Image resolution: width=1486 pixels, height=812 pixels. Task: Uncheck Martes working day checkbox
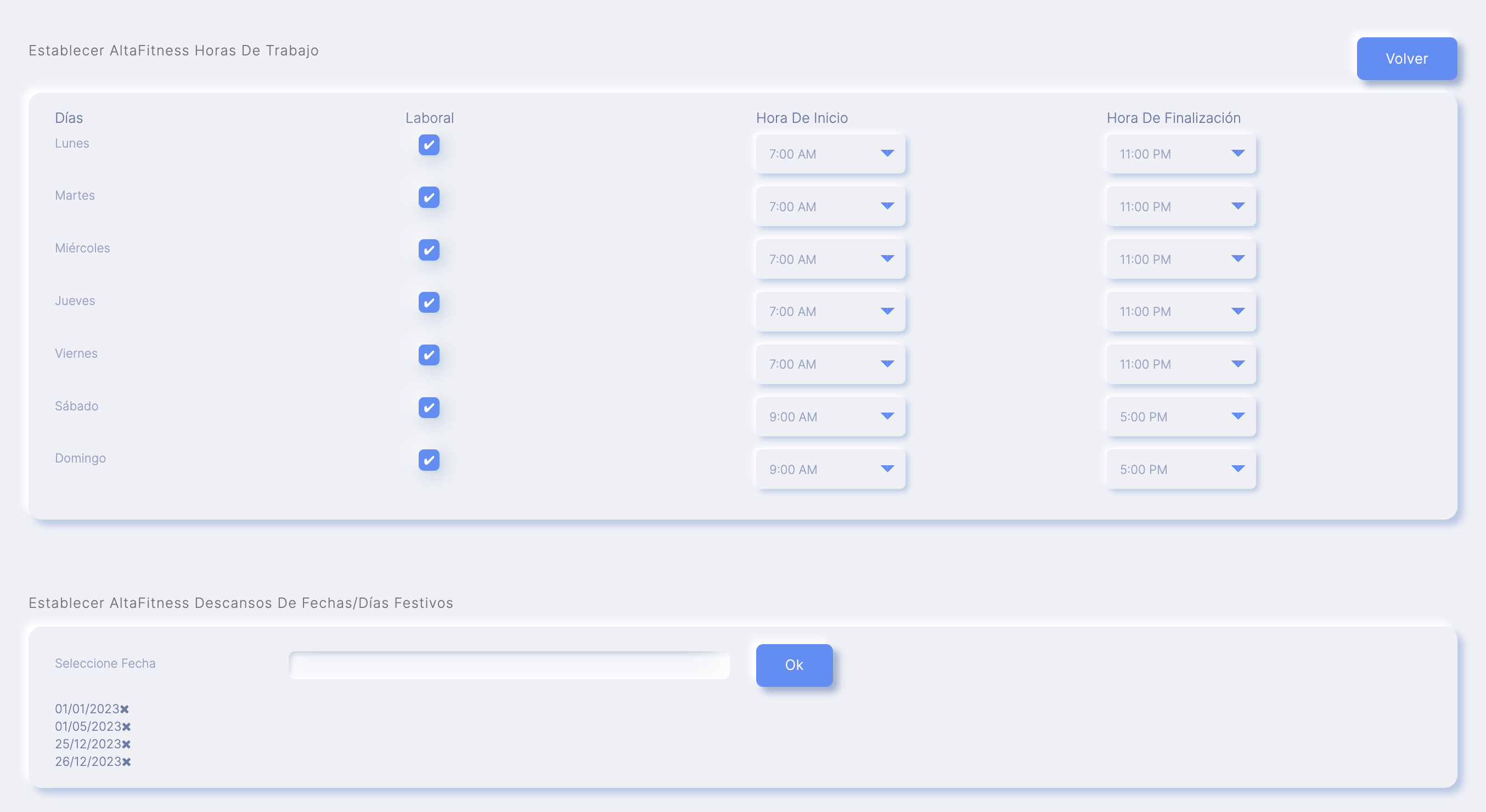(x=429, y=197)
